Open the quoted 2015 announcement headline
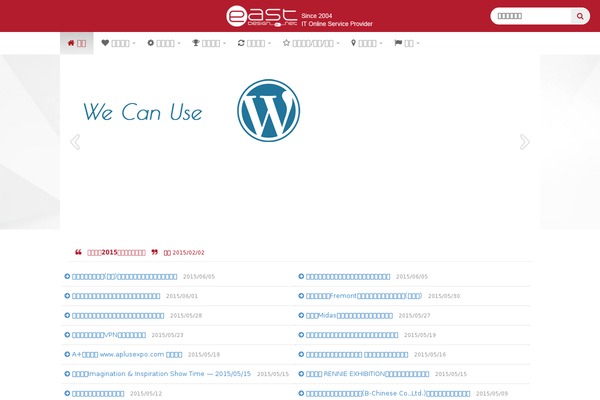This screenshot has height=400, width=600. click(116, 253)
